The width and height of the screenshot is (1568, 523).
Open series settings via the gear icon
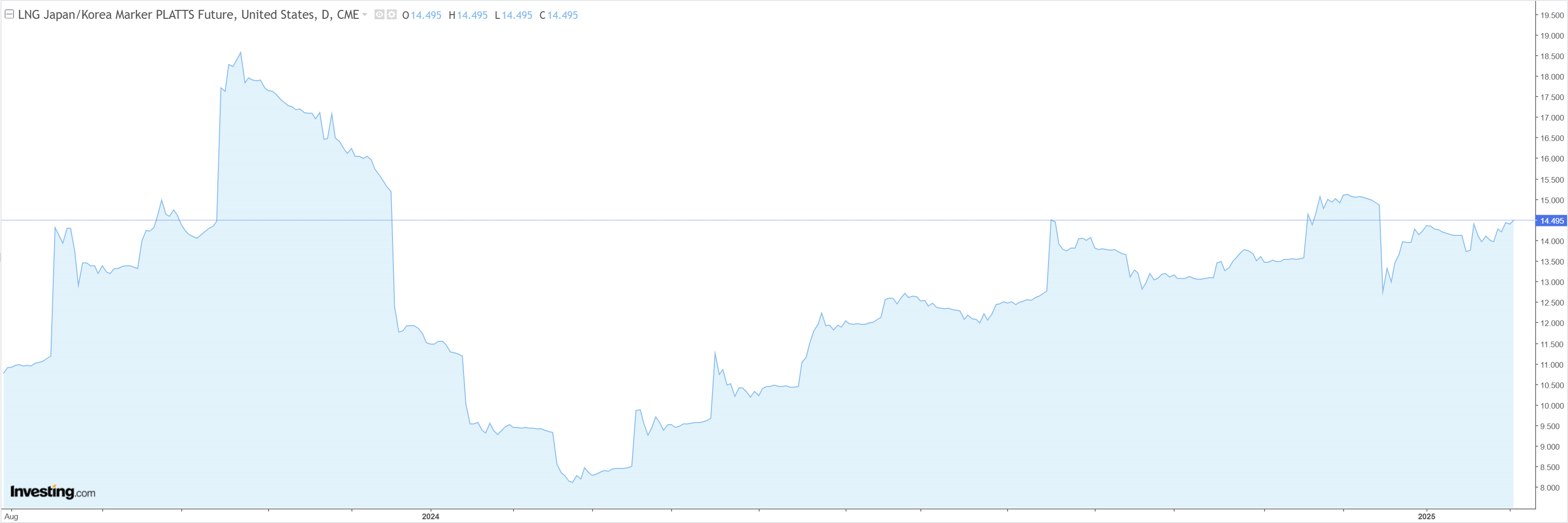[x=392, y=15]
